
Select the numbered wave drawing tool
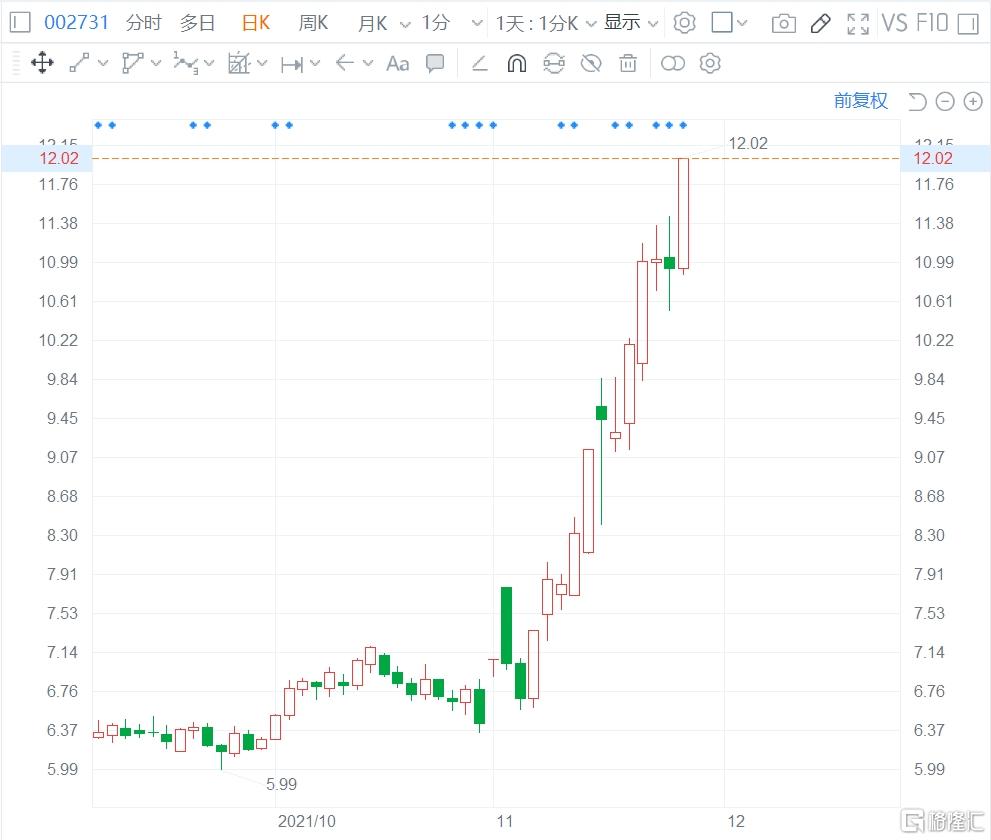tap(186, 63)
